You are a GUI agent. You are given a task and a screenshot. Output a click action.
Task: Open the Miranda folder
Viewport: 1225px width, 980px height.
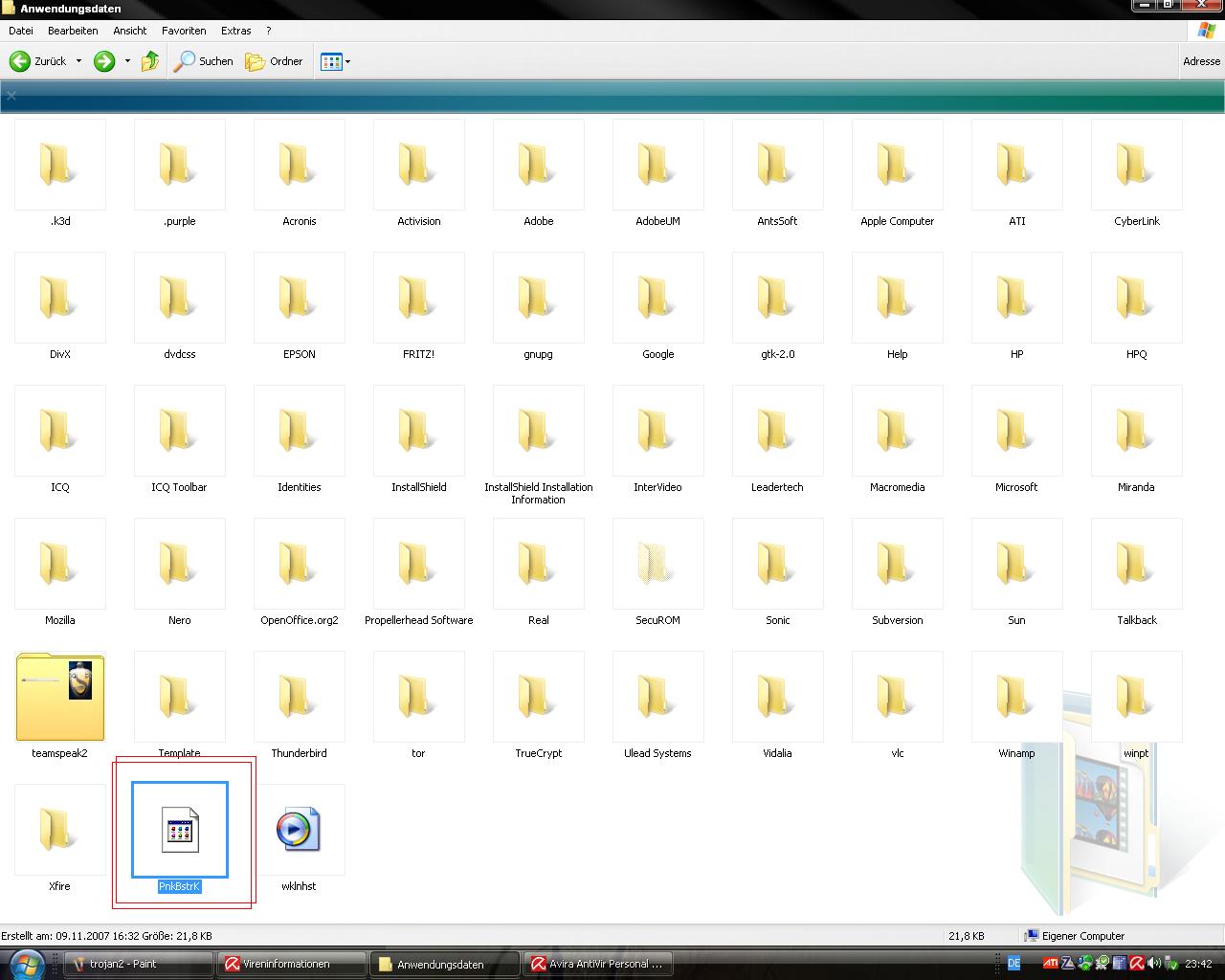[1137, 431]
